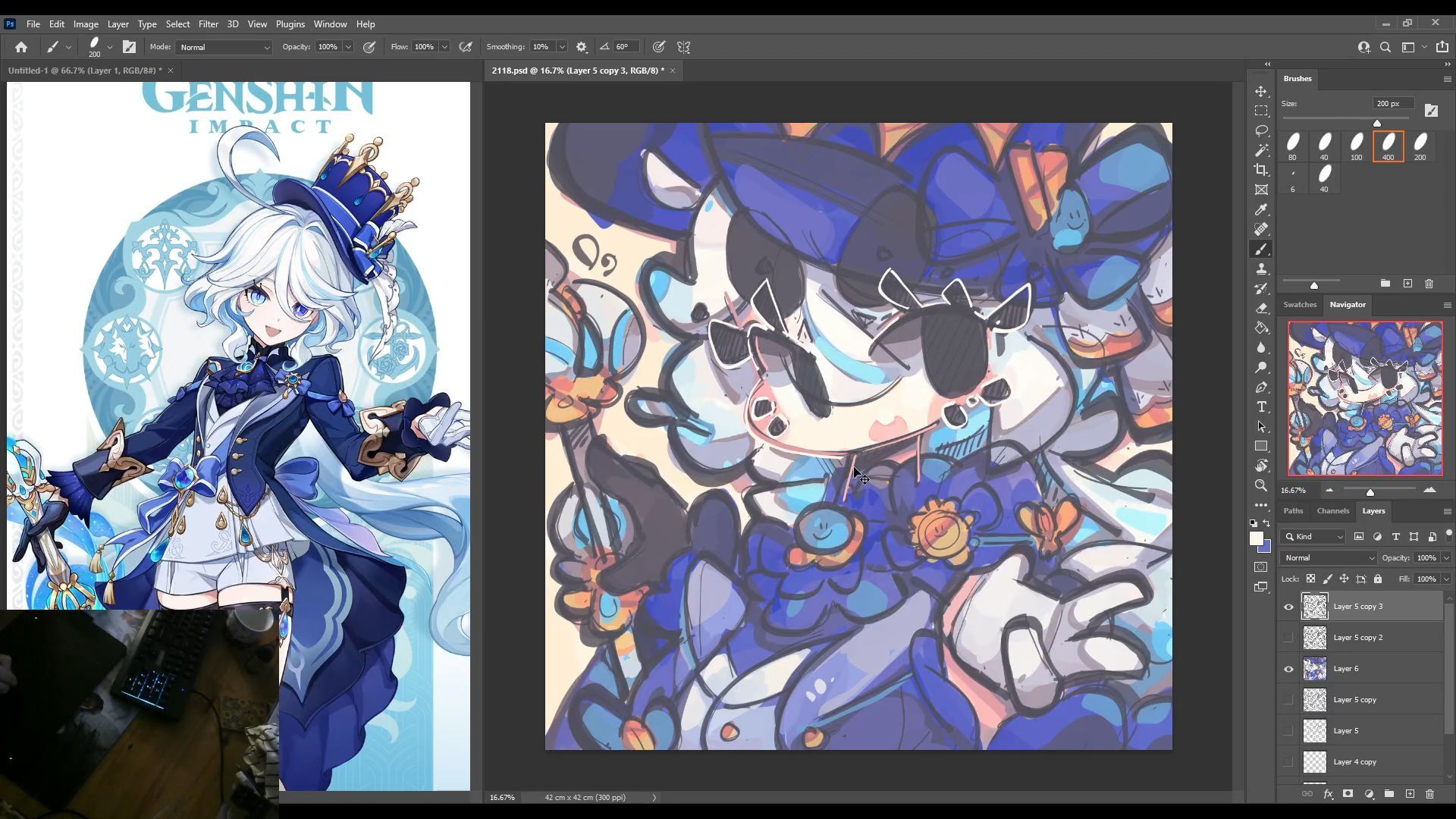
Task: Open the layer Opacity dropdown arrow
Action: (x=1446, y=557)
